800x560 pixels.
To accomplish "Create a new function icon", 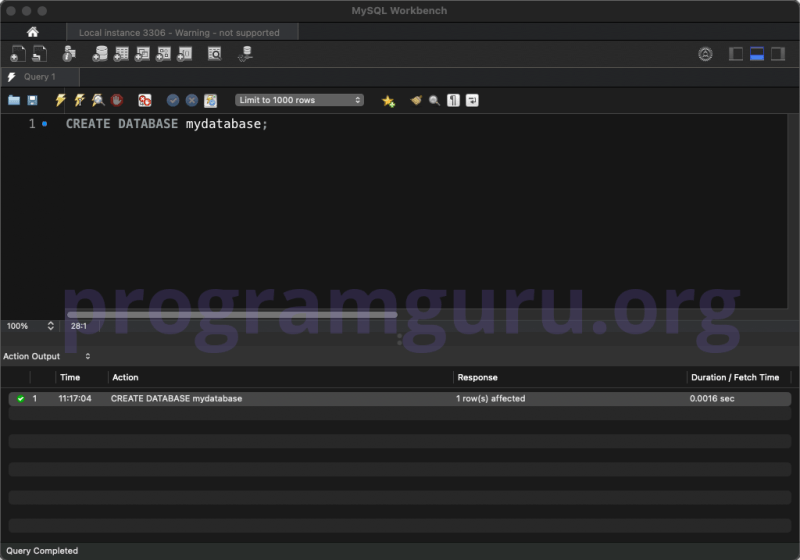I will coord(184,54).
